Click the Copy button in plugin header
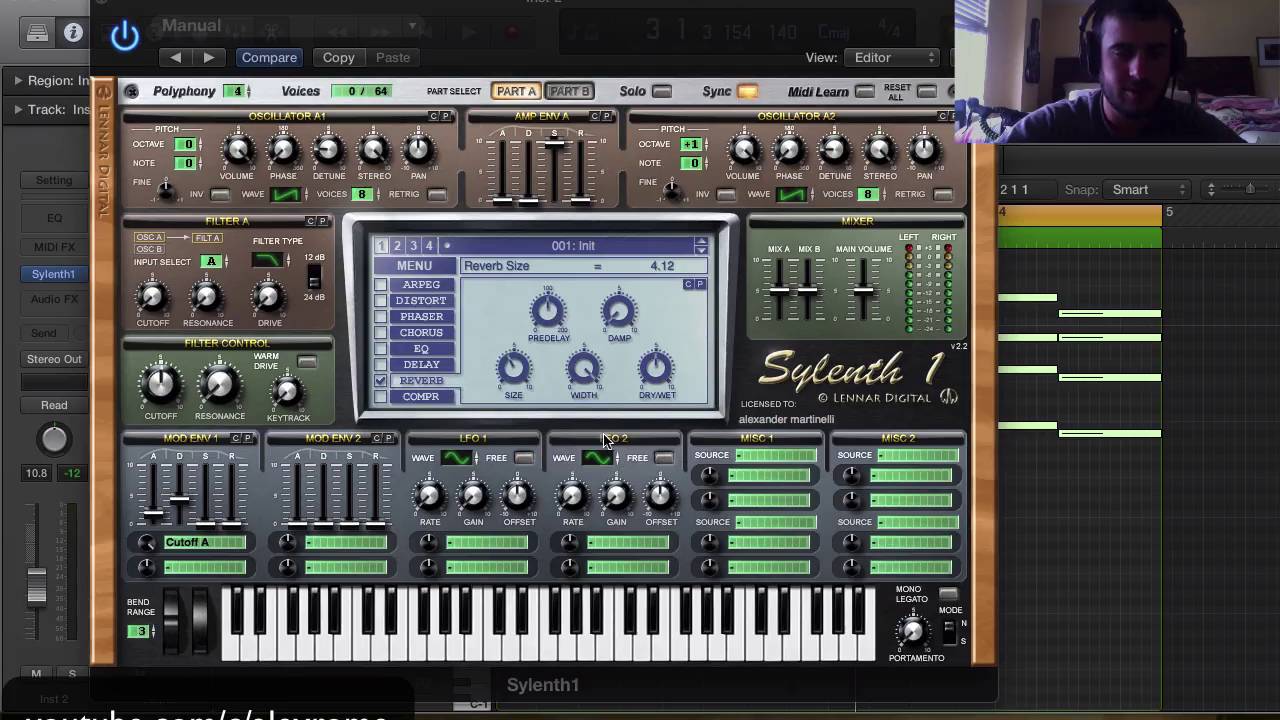This screenshot has height=720, width=1280. point(338,57)
